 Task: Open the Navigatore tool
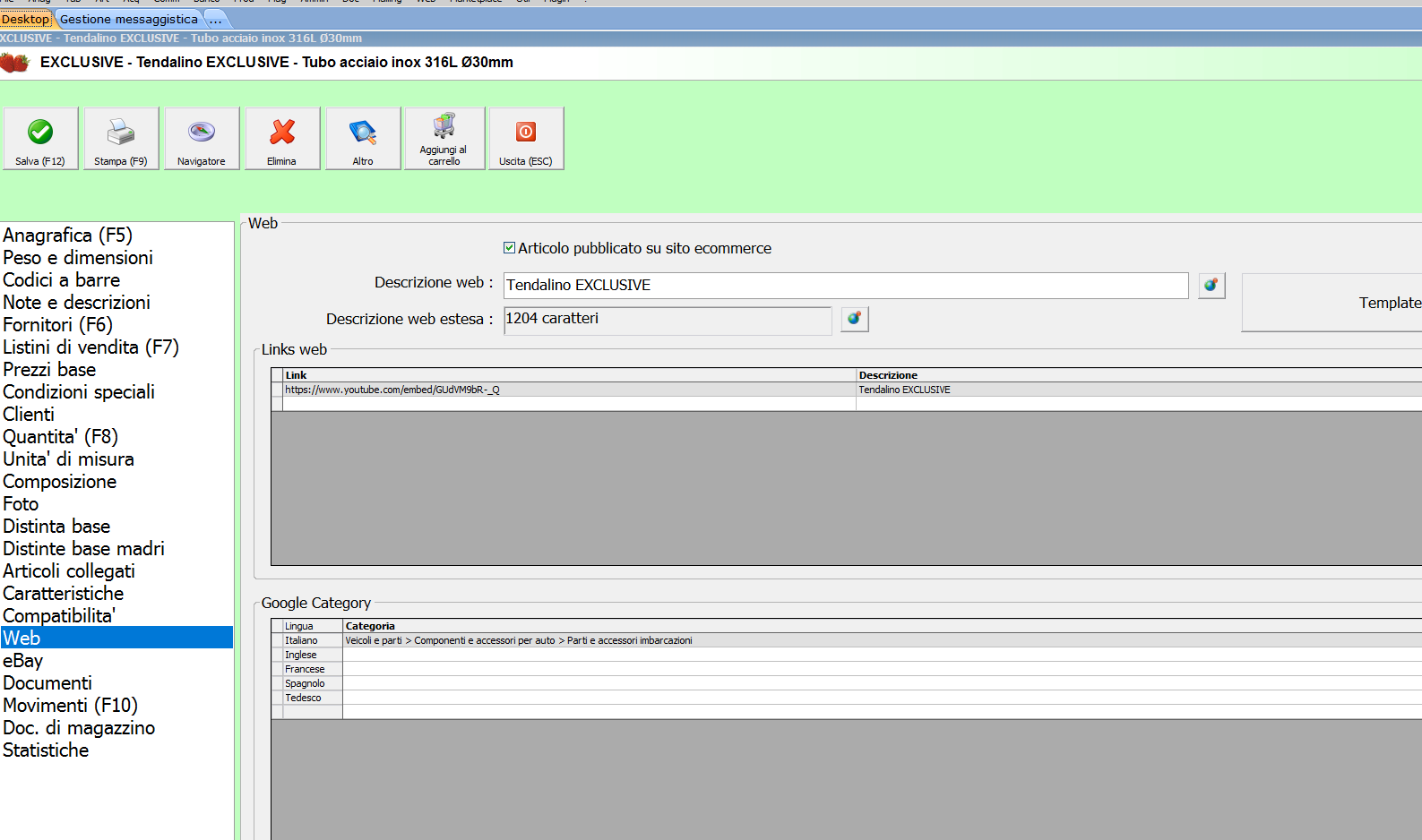pyautogui.click(x=202, y=139)
